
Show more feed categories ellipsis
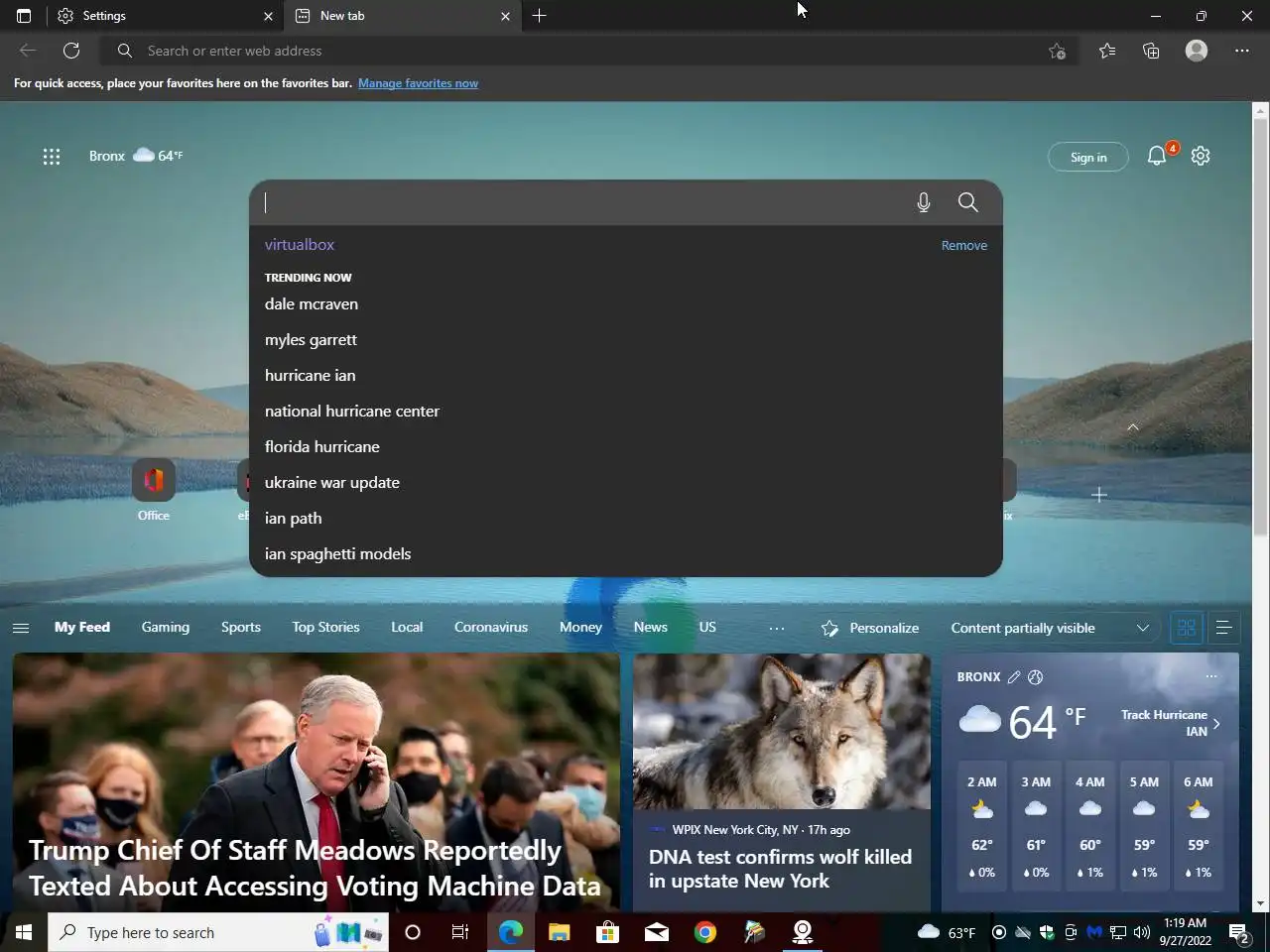(x=777, y=628)
